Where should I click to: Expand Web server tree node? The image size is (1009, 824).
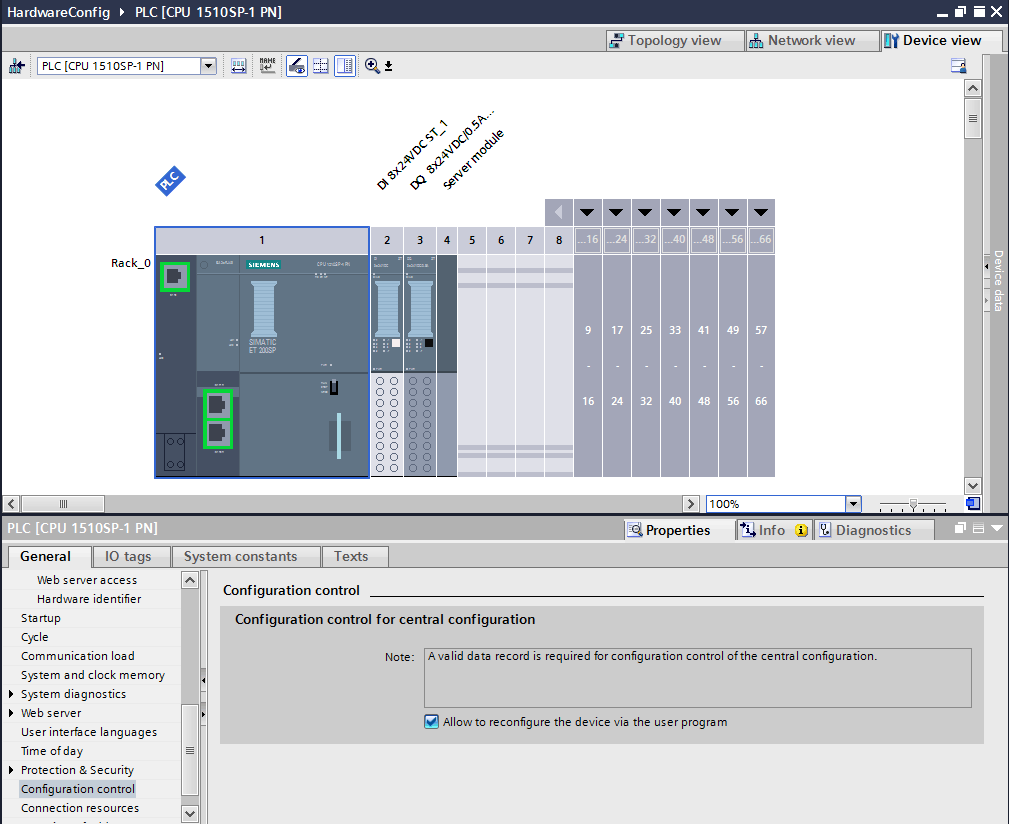coord(11,713)
